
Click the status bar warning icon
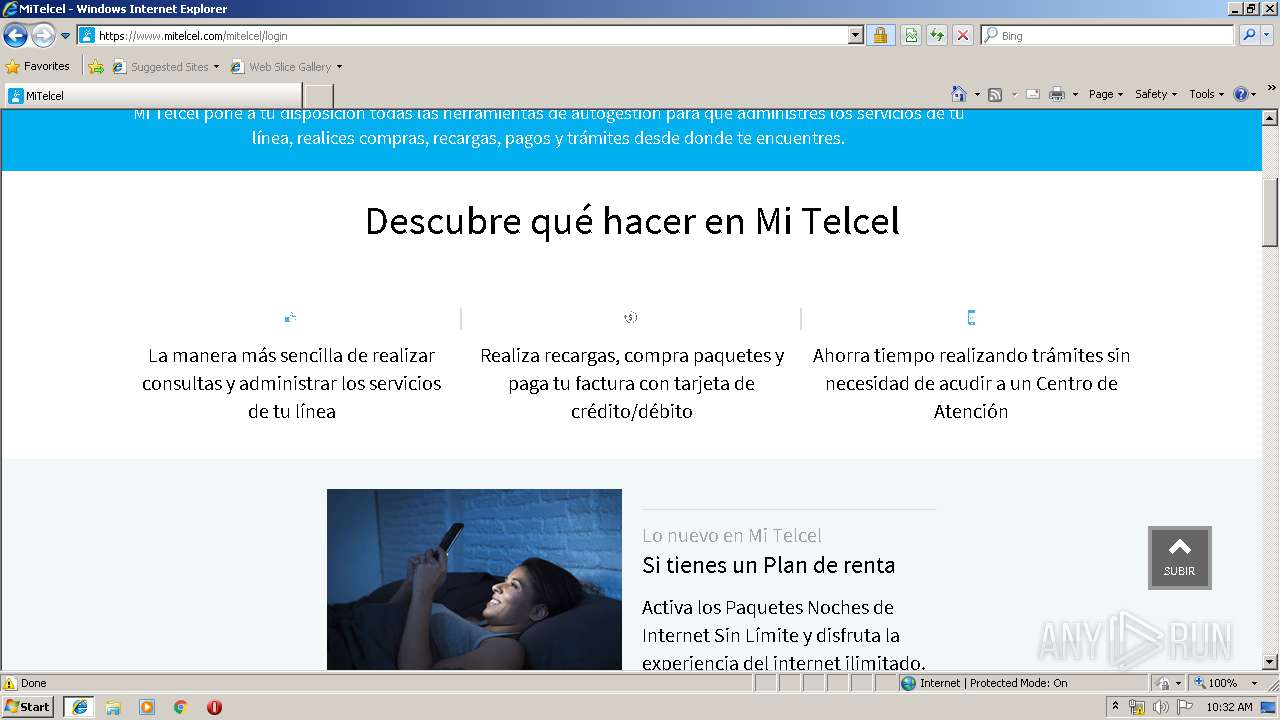tap(10, 683)
